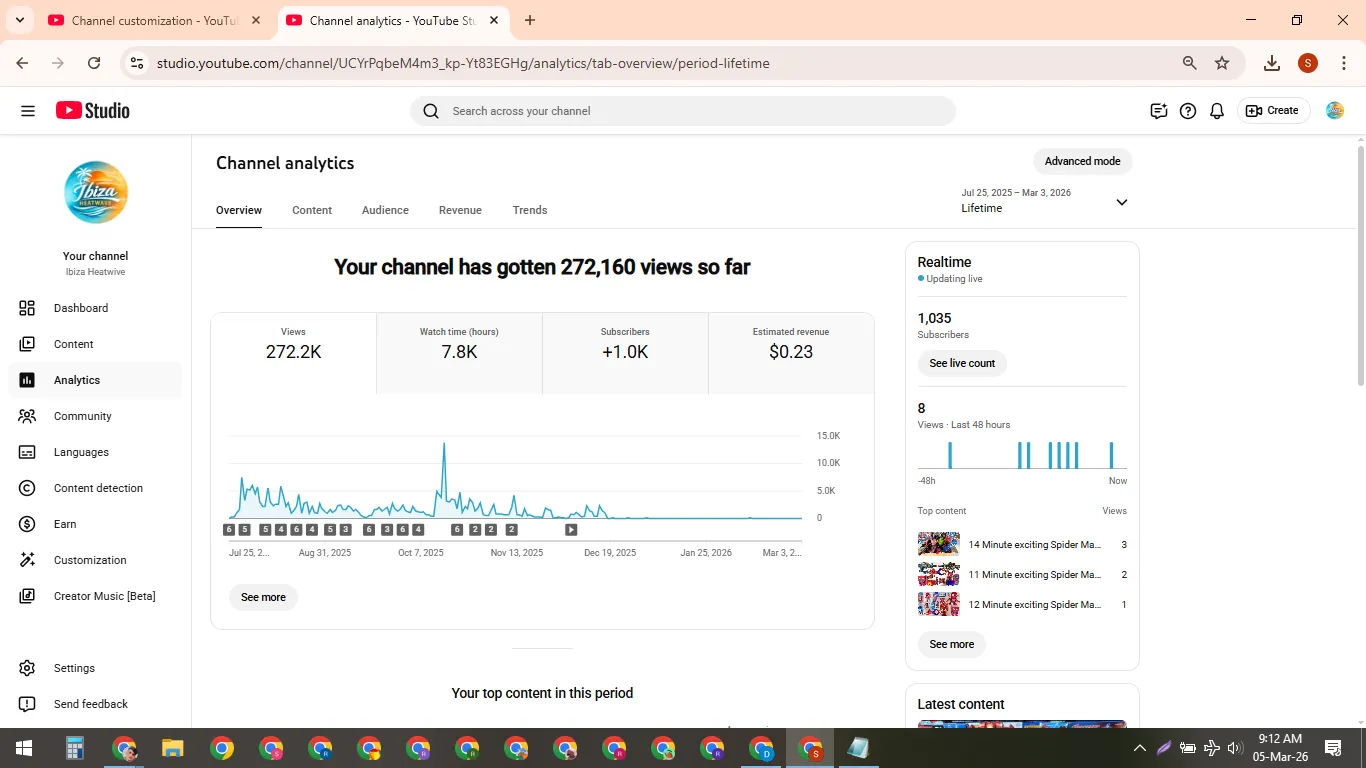
Task: Open the hamburger menu beside Studio logo
Action: pyautogui.click(x=28, y=111)
